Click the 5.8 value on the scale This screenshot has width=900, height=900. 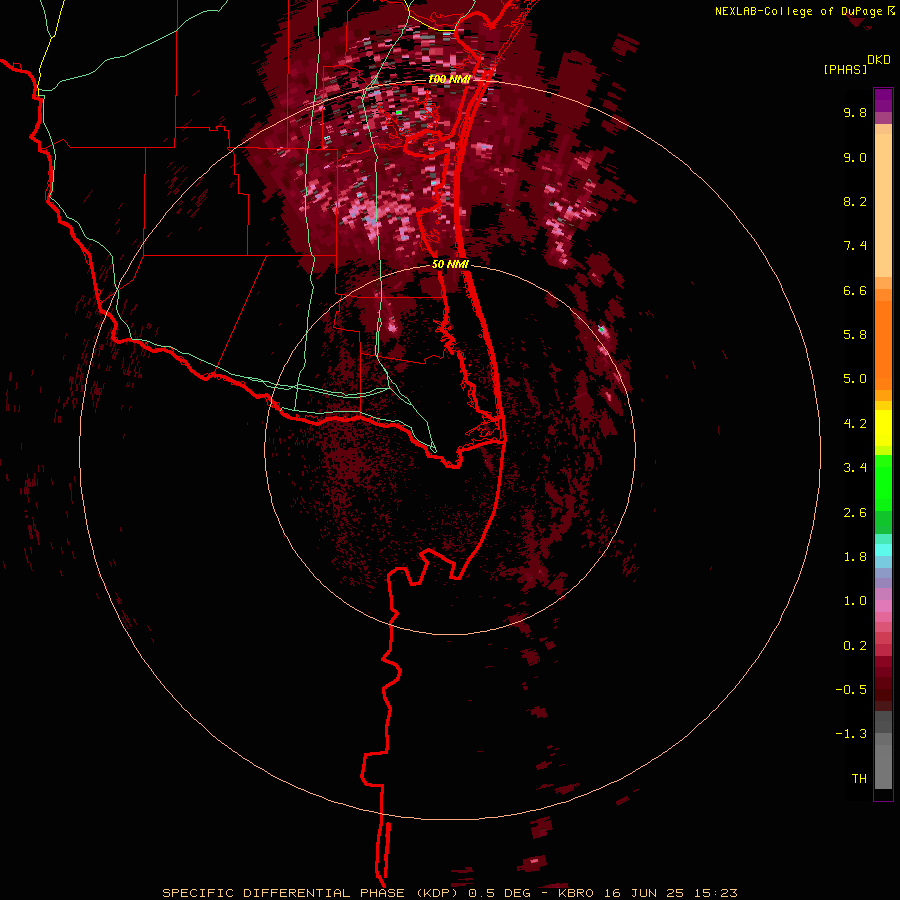[855, 335]
